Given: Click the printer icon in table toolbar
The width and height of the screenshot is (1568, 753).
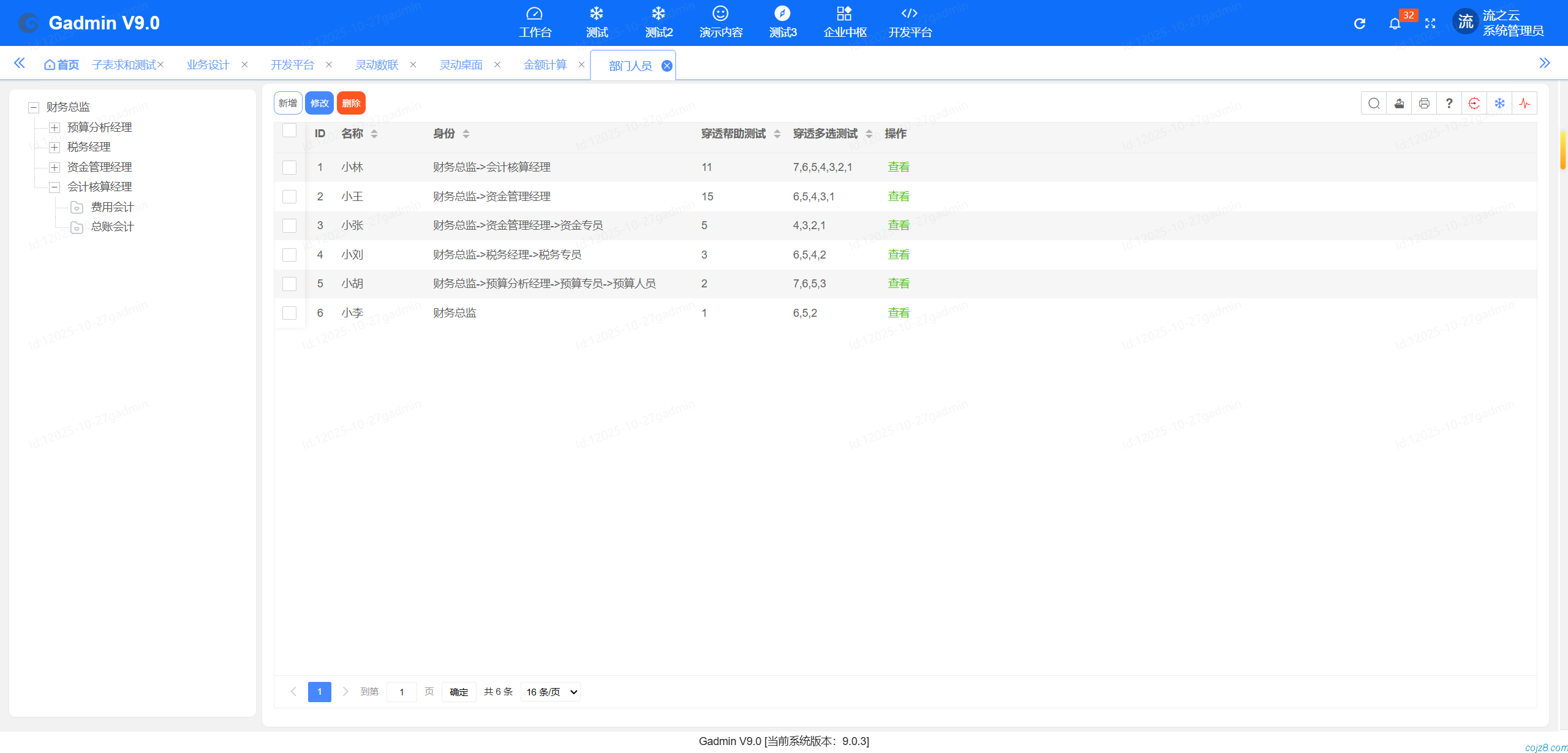Looking at the screenshot, I should [x=1424, y=104].
